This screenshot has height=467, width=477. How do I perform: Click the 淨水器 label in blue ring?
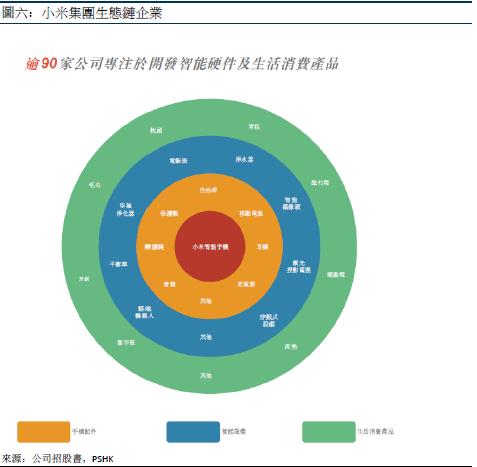pos(244,159)
